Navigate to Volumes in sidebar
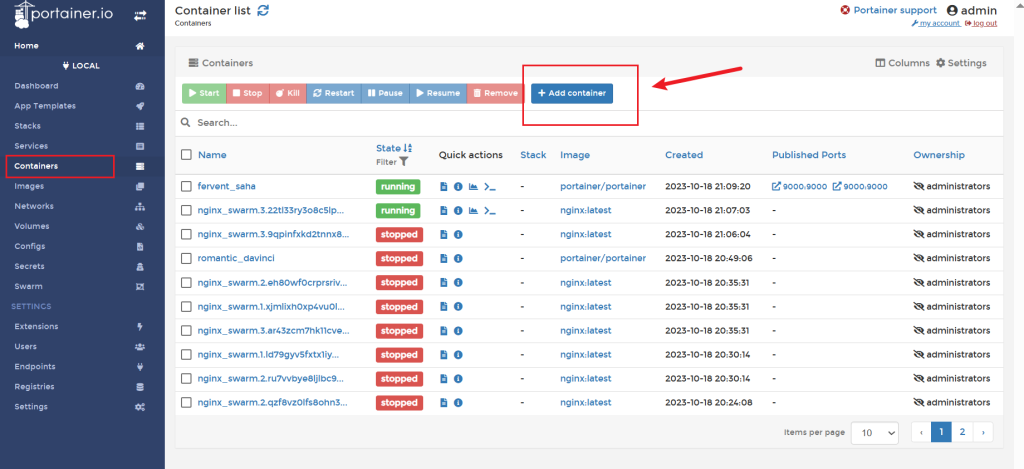 32,226
